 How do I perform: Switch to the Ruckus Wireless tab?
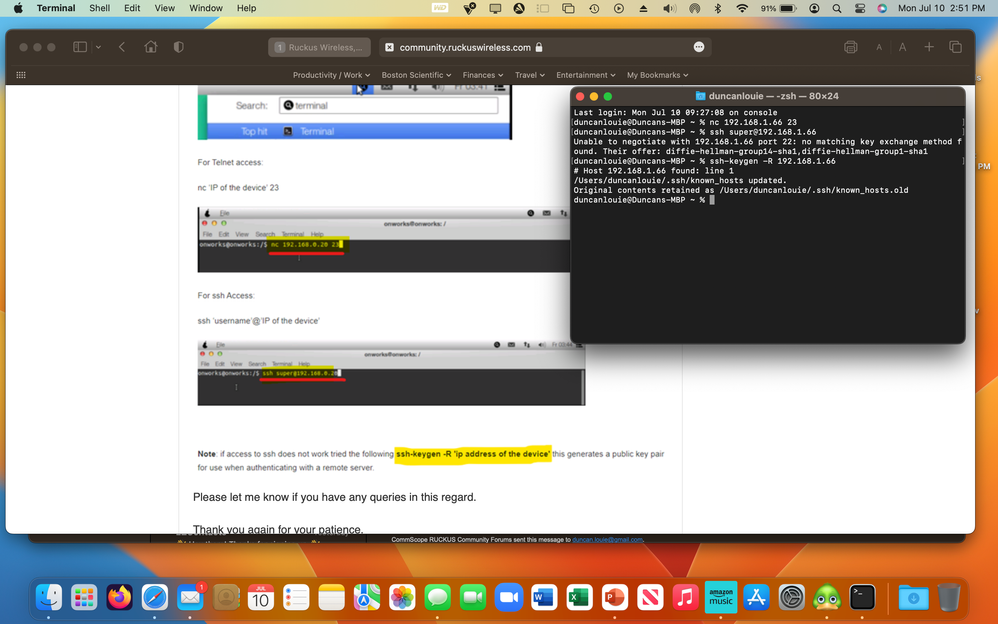[x=320, y=46]
